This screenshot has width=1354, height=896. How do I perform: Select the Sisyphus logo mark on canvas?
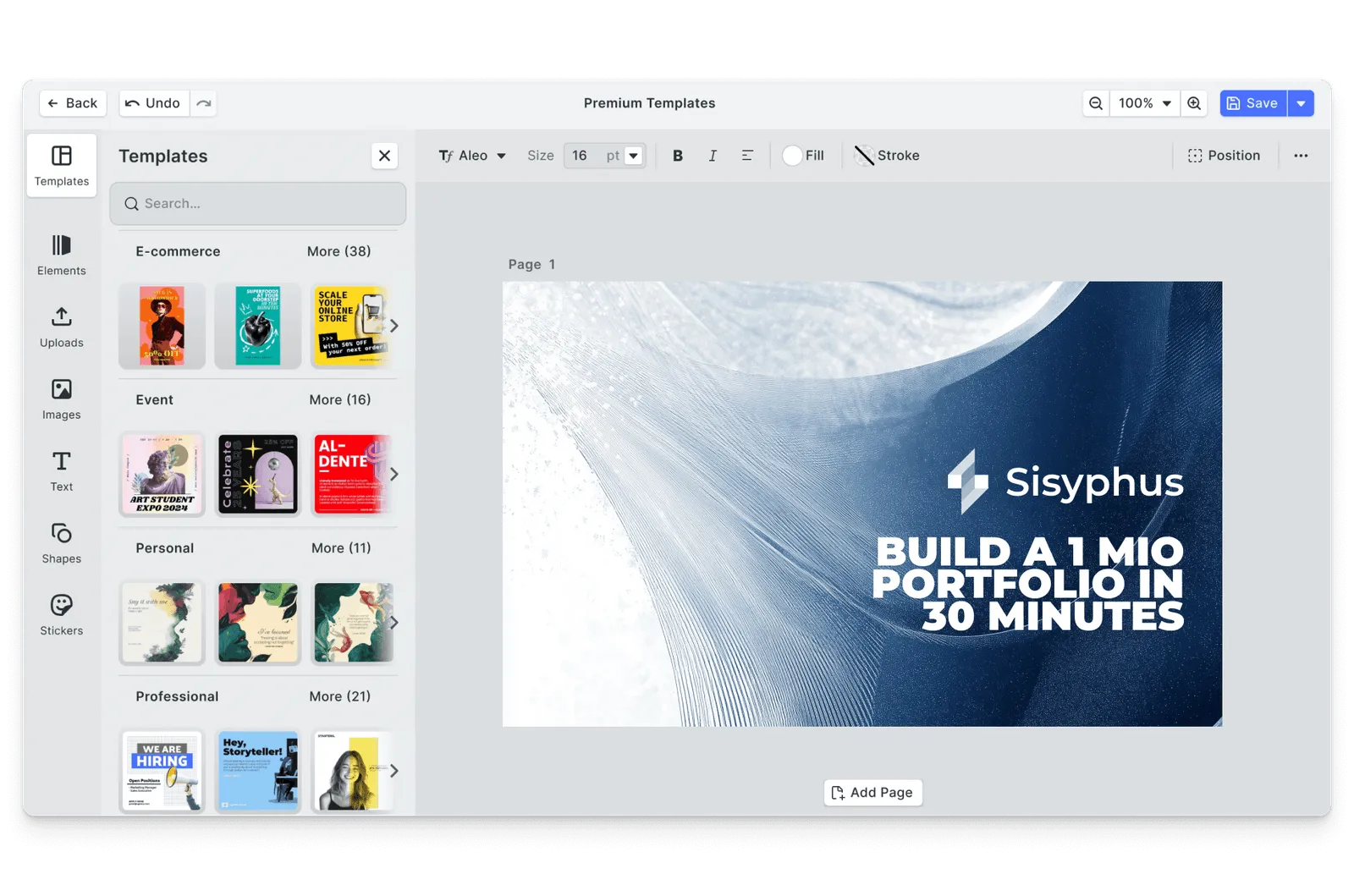point(968,481)
